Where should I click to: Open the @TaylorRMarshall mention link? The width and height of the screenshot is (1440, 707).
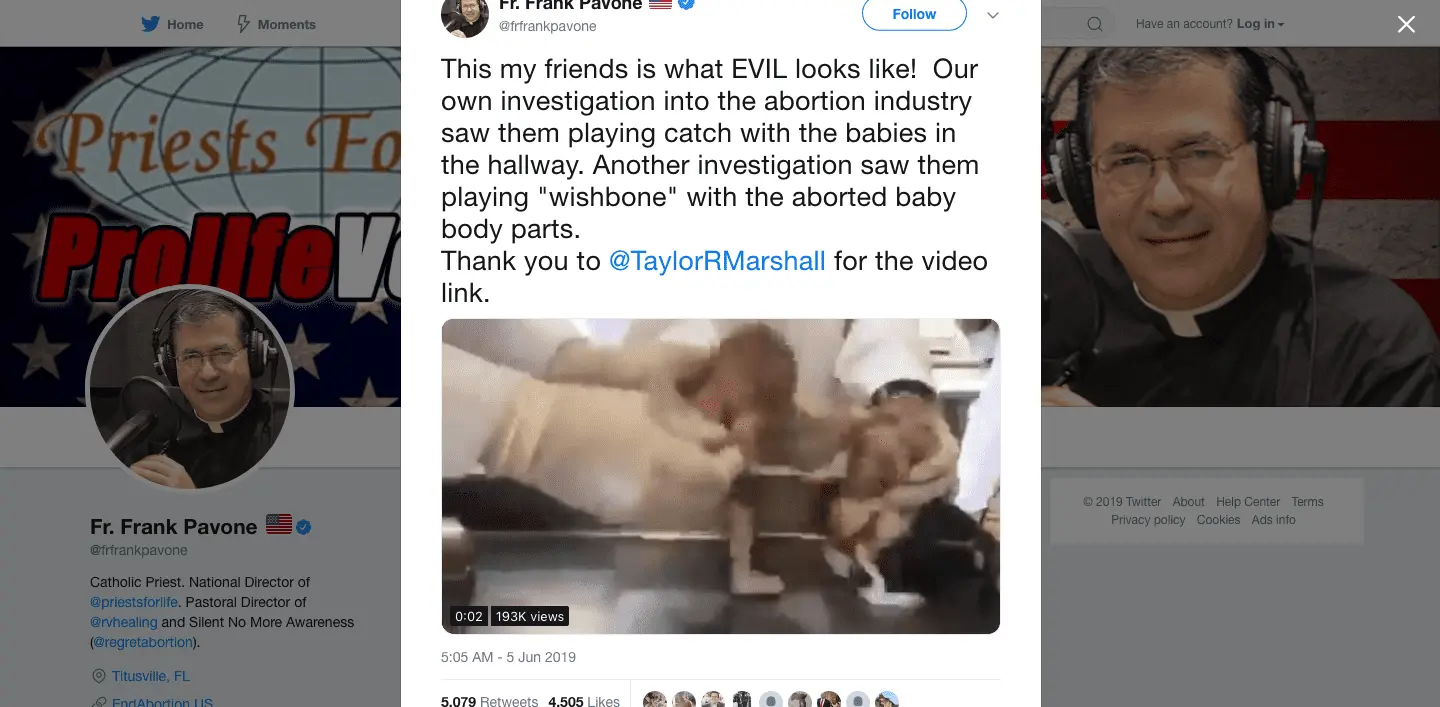[x=717, y=261]
